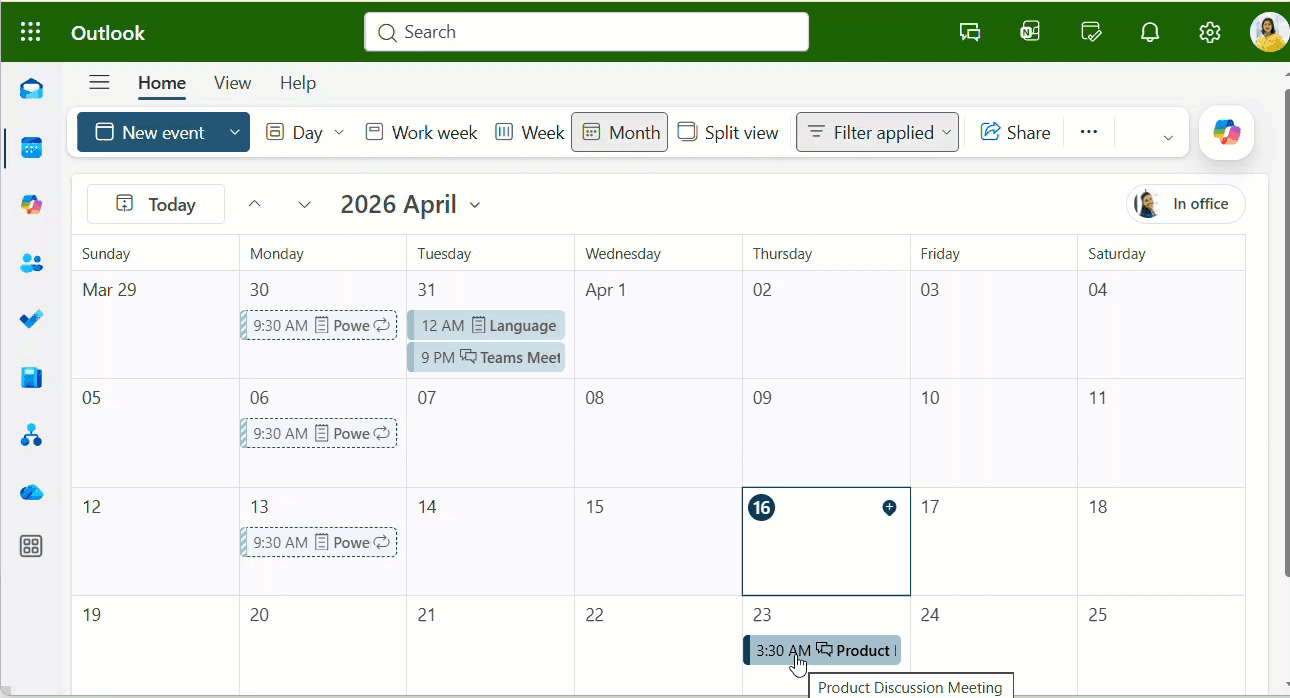1290x698 pixels.
Task: Open the People app in the sidebar
Action: 31,262
